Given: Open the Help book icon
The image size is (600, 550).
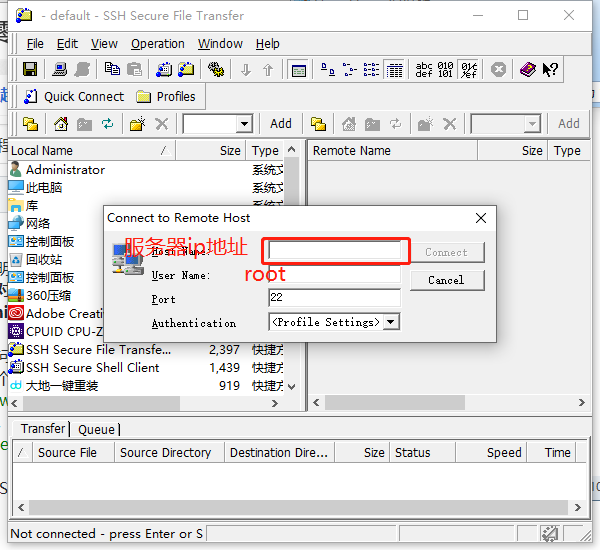Looking at the screenshot, I should [x=528, y=70].
